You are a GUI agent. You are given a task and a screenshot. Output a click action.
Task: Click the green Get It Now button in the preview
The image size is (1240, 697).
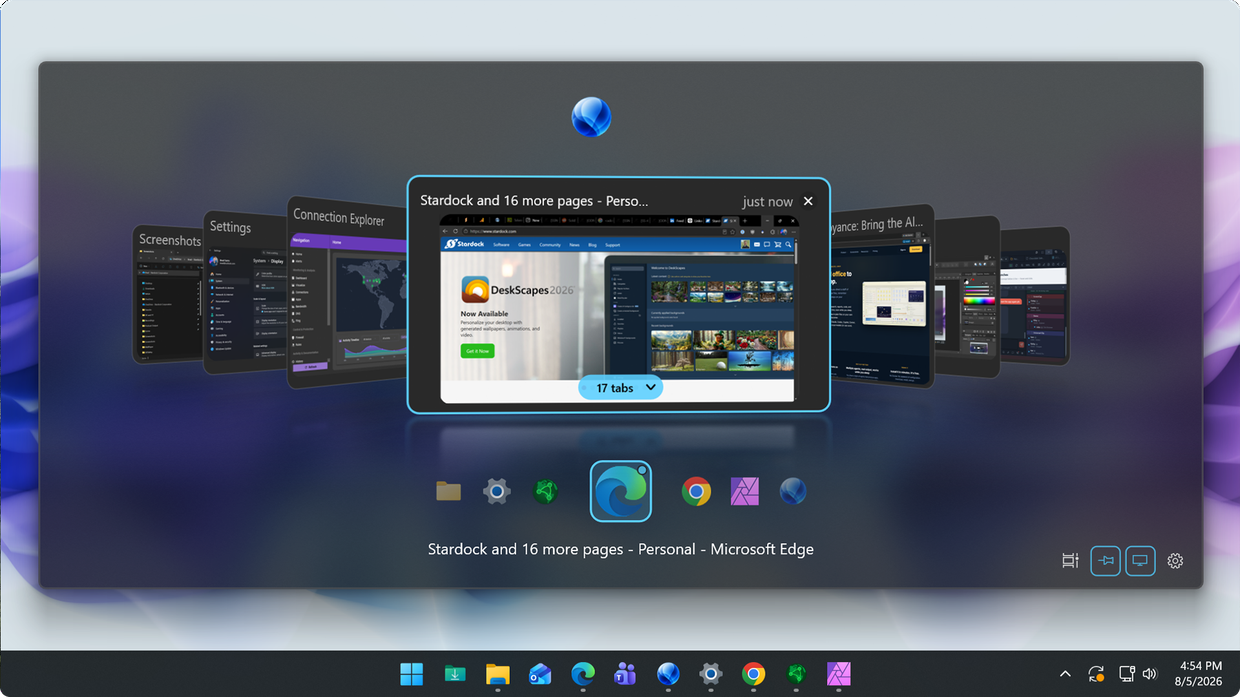tap(477, 351)
